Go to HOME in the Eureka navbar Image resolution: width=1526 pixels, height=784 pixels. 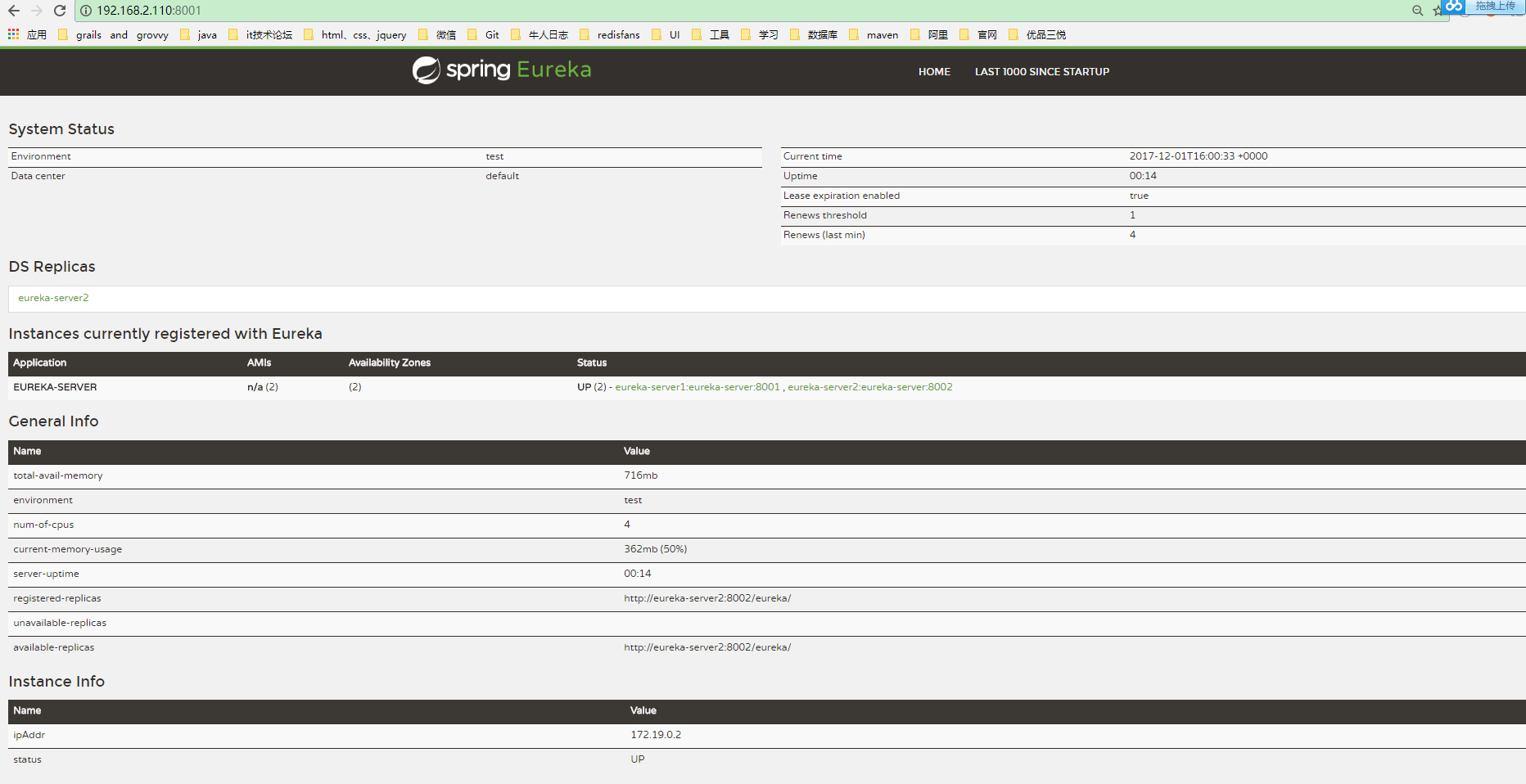(x=934, y=72)
